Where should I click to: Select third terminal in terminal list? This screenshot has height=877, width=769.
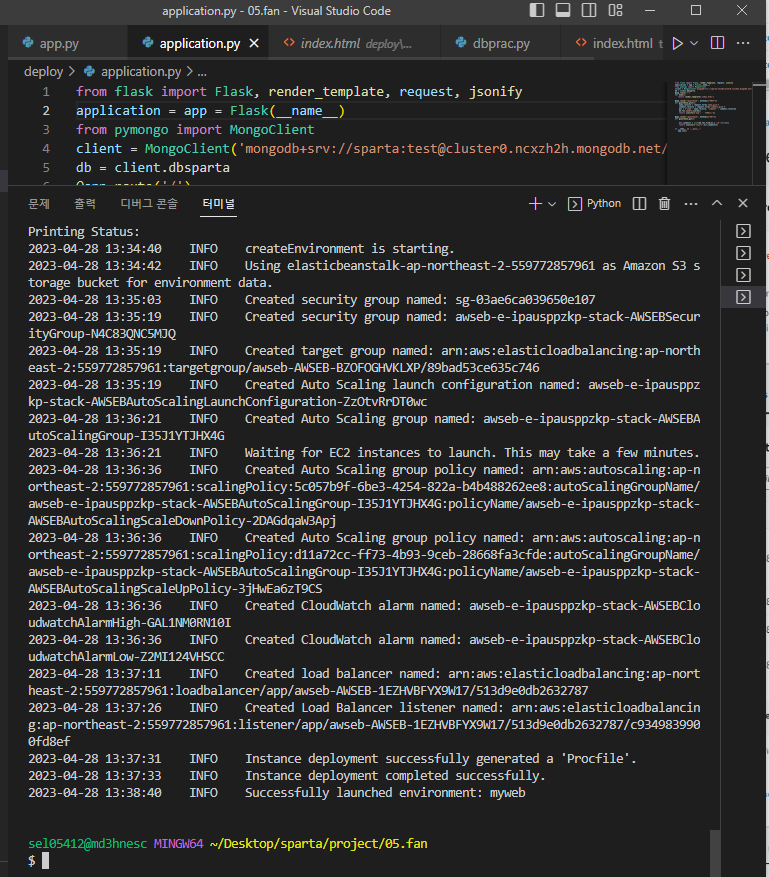[x=743, y=275]
